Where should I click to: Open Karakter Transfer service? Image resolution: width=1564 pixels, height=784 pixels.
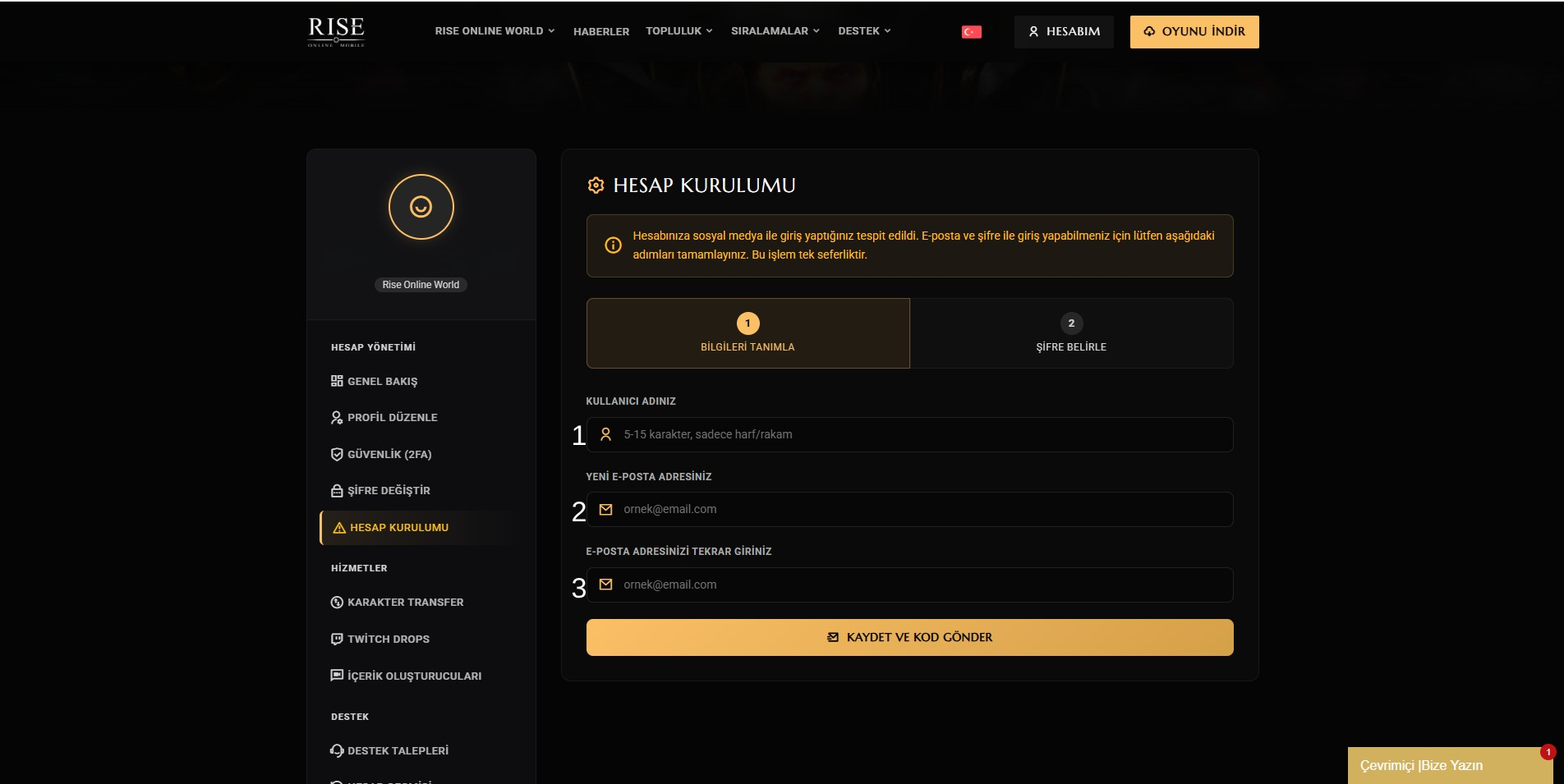coord(421,603)
